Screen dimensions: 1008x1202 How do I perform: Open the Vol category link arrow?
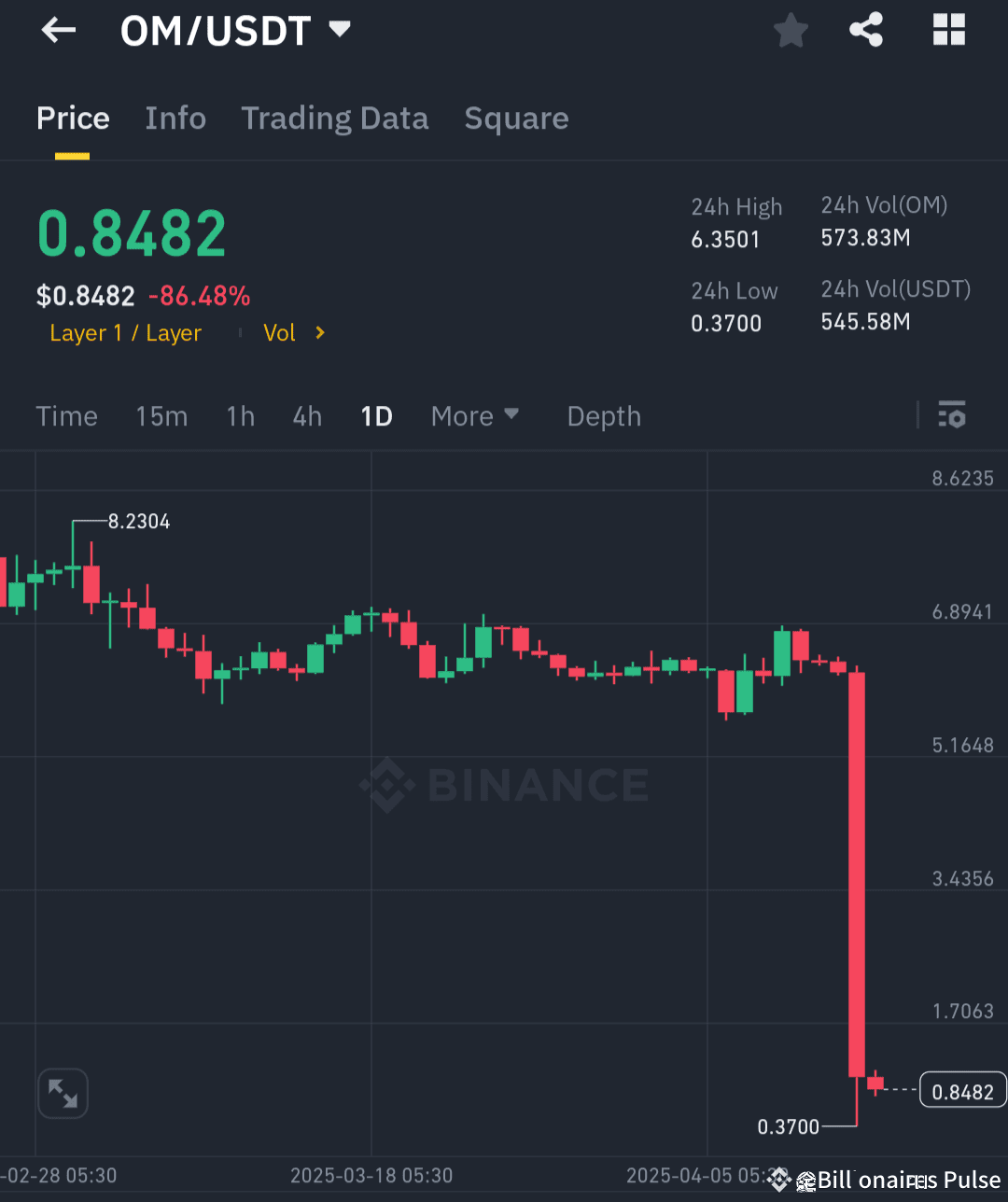(293, 332)
